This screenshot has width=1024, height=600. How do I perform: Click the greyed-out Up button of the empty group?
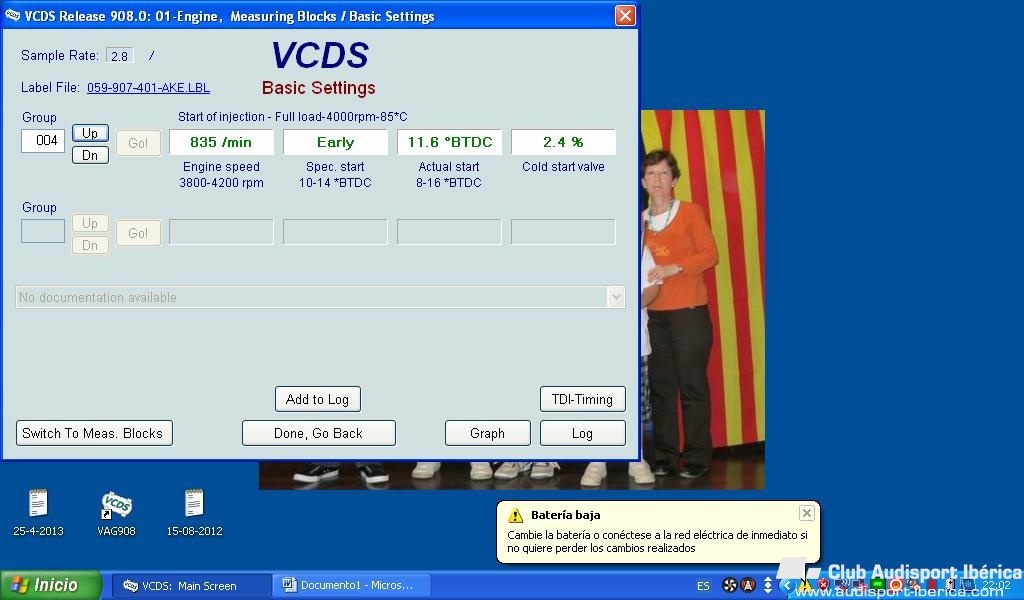(x=90, y=223)
